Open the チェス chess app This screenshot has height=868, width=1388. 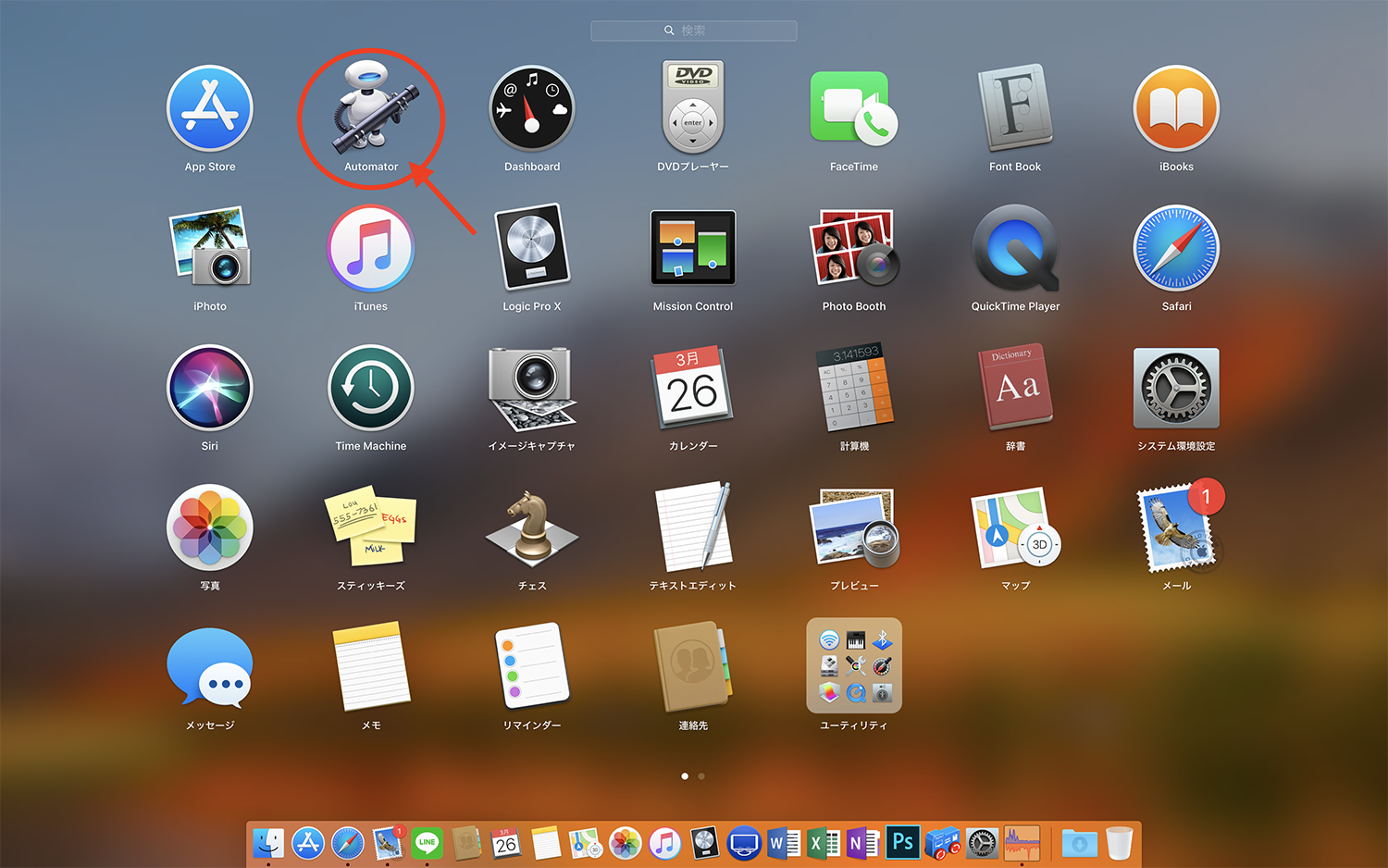tap(532, 529)
